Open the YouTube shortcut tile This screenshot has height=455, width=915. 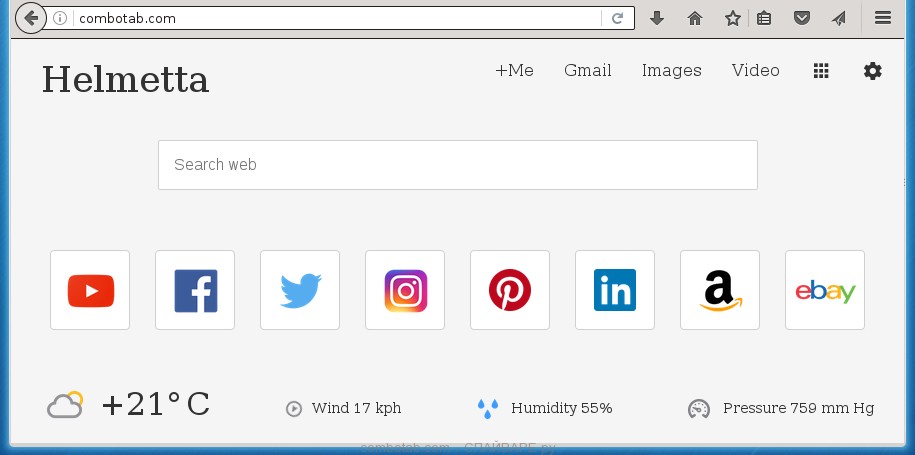click(x=90, y=290)
